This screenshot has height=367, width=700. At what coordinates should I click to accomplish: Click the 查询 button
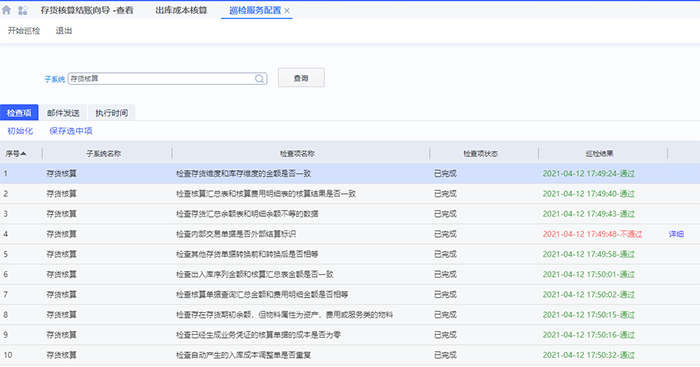301,78
